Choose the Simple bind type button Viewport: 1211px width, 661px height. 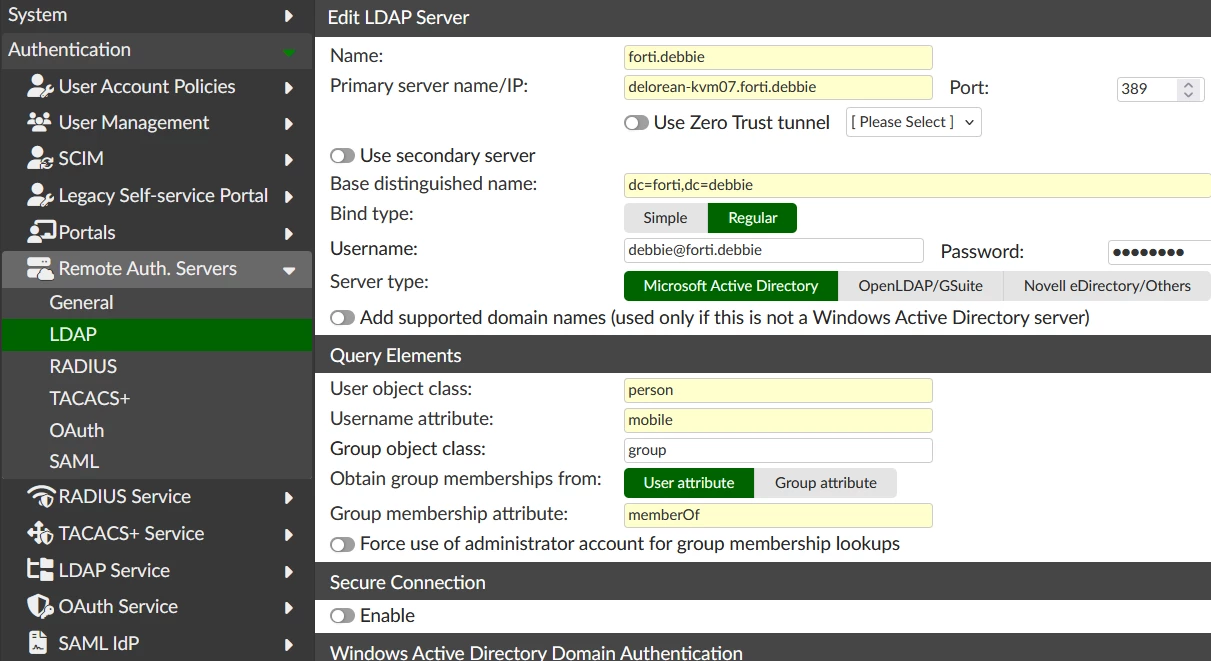(x=666, y=218)
